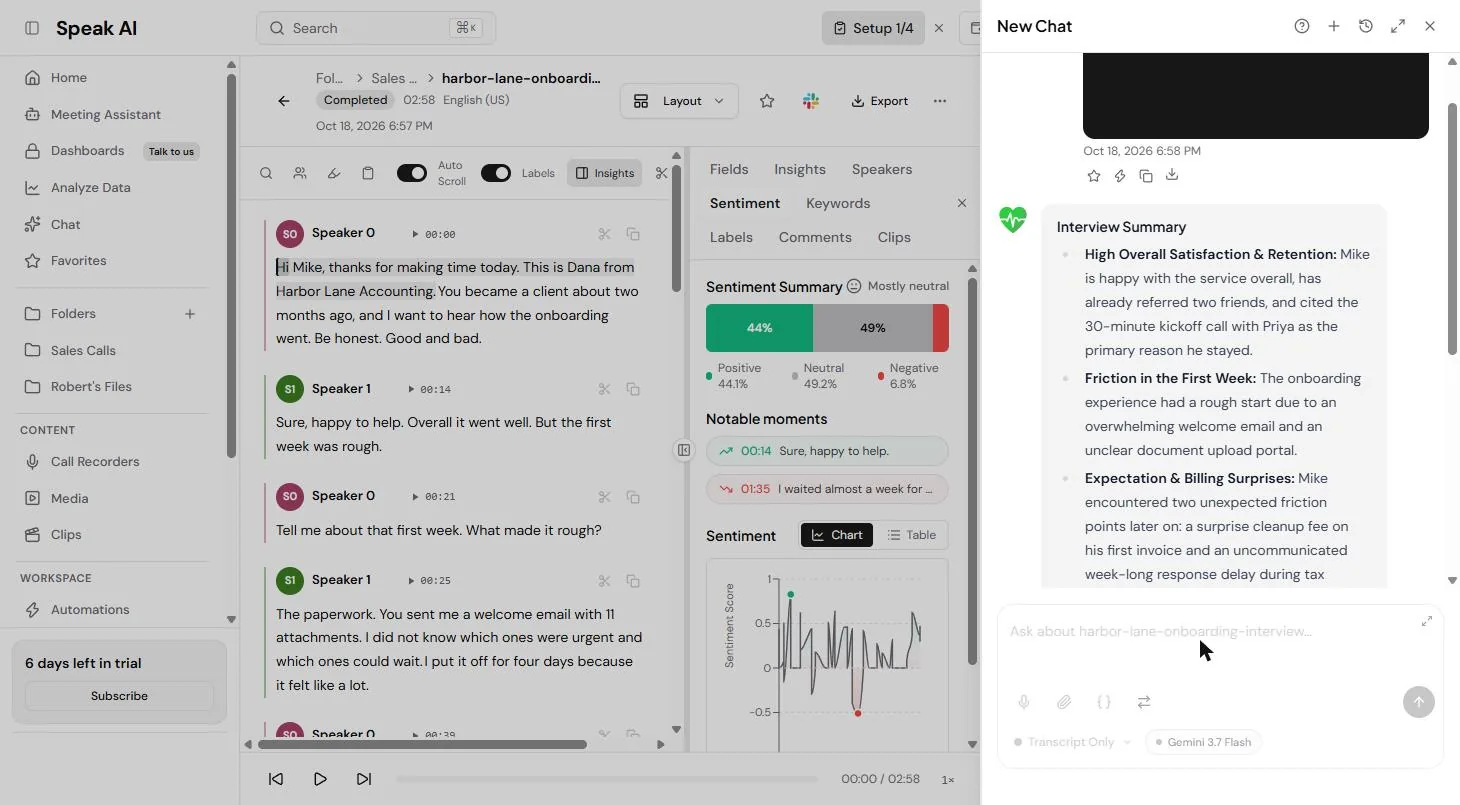Clip Speaker 1's 00:14 segment with scissors
This screenshot has width=1460, height=805.
[x=604, y=389]
